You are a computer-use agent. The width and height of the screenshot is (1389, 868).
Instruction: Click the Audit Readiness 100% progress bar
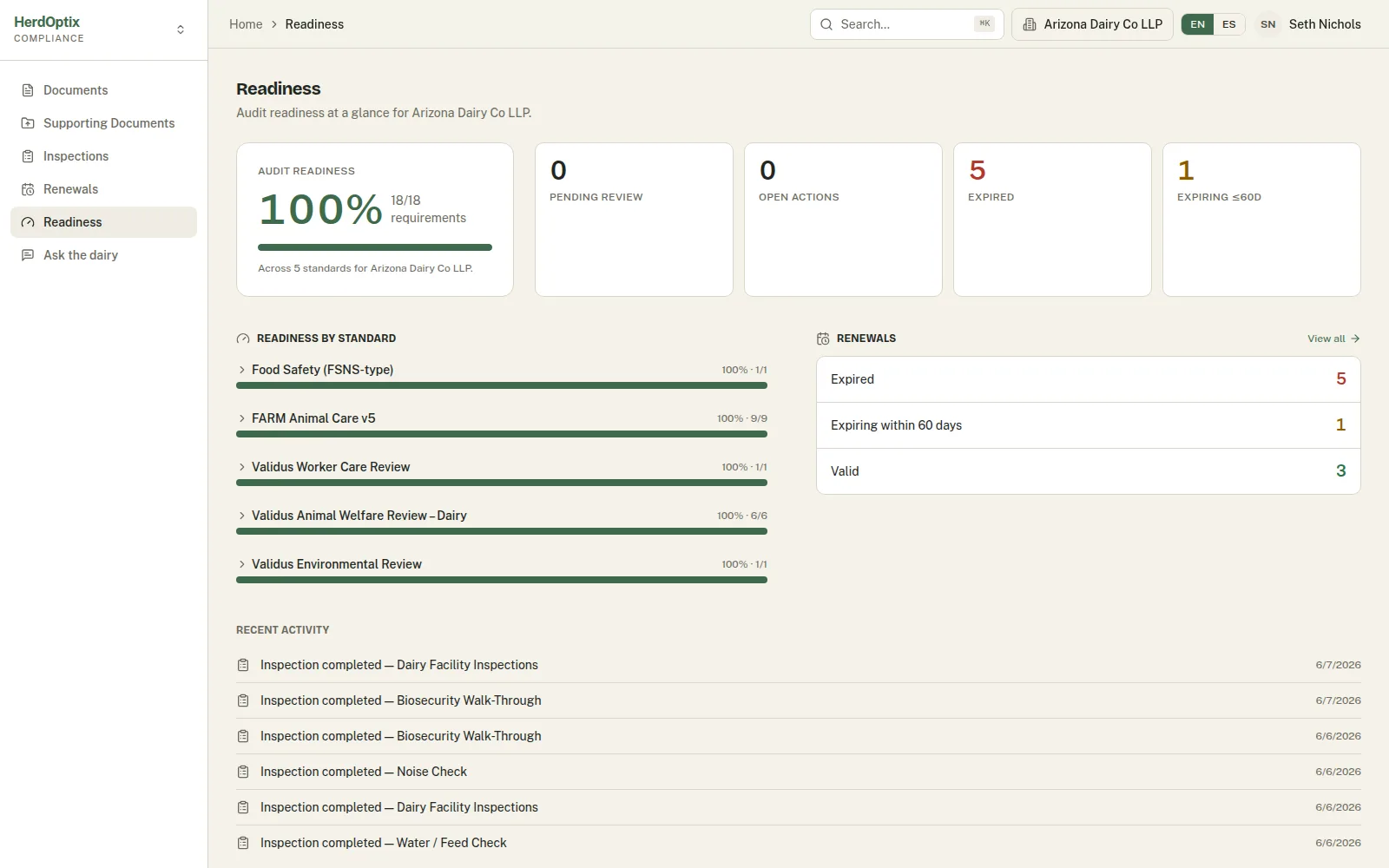(375, 247)
